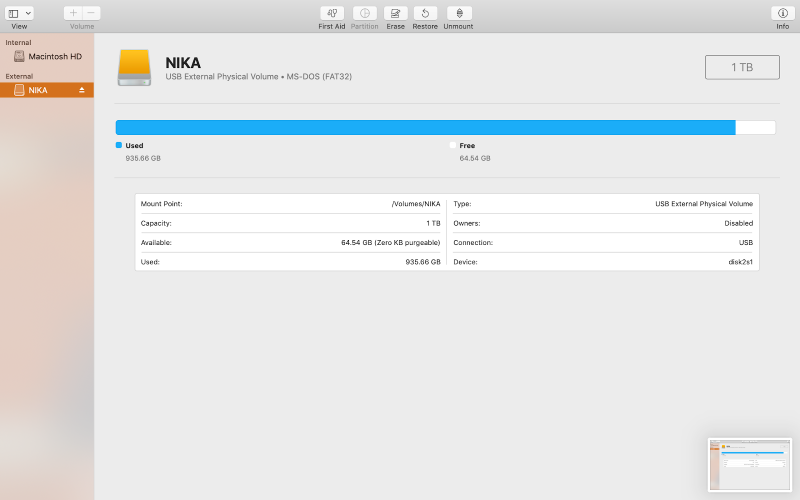The image size is (800, 500).
Task: Remove a volume with the minus button
Action: coord(91,13)
